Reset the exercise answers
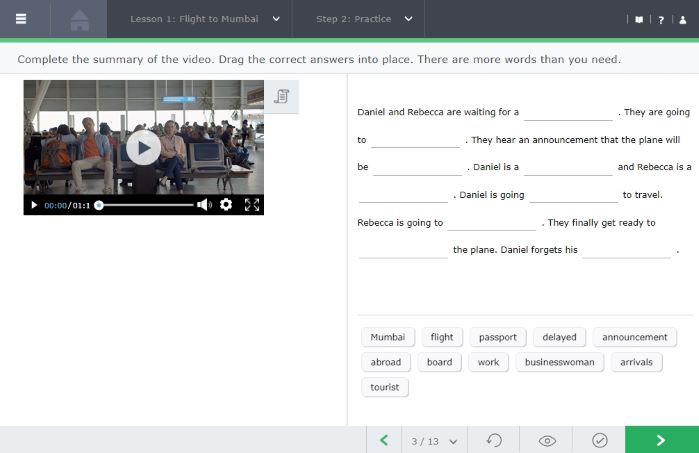 pyautogui.click(x=494, y=440)
